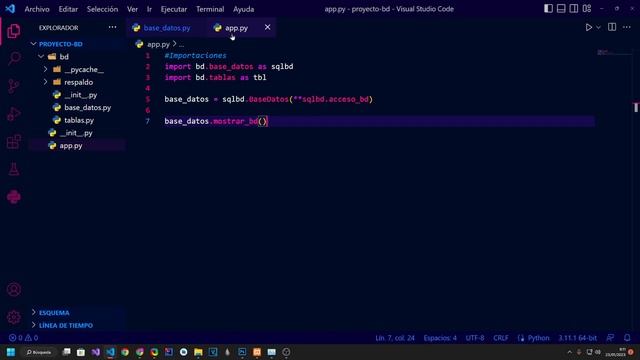Open the Ejecutar menu
This screenshot has width=640, height=360.
[x=173, y=9]
